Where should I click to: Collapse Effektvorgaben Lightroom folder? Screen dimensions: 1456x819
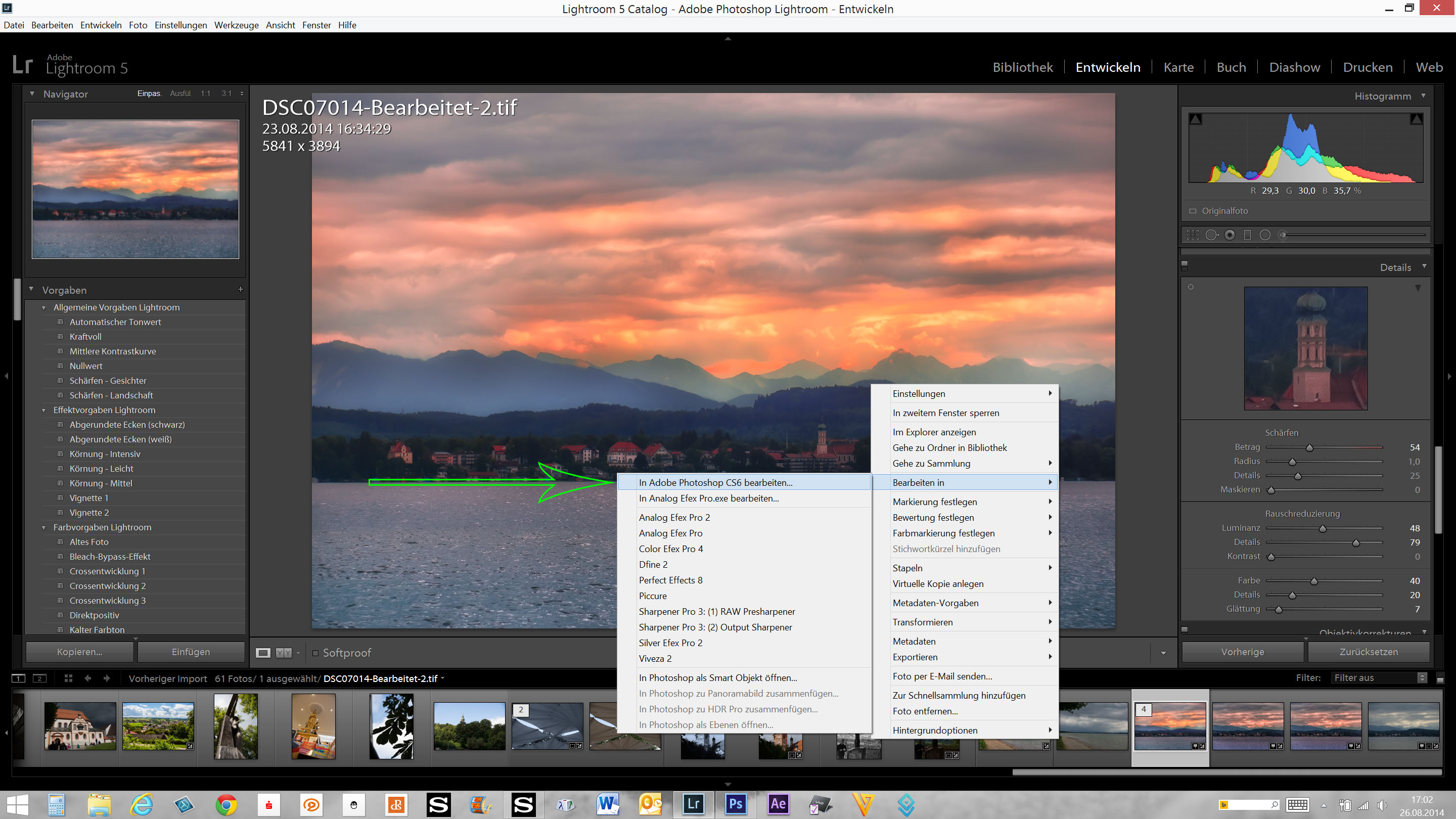[x=43, y=411]
